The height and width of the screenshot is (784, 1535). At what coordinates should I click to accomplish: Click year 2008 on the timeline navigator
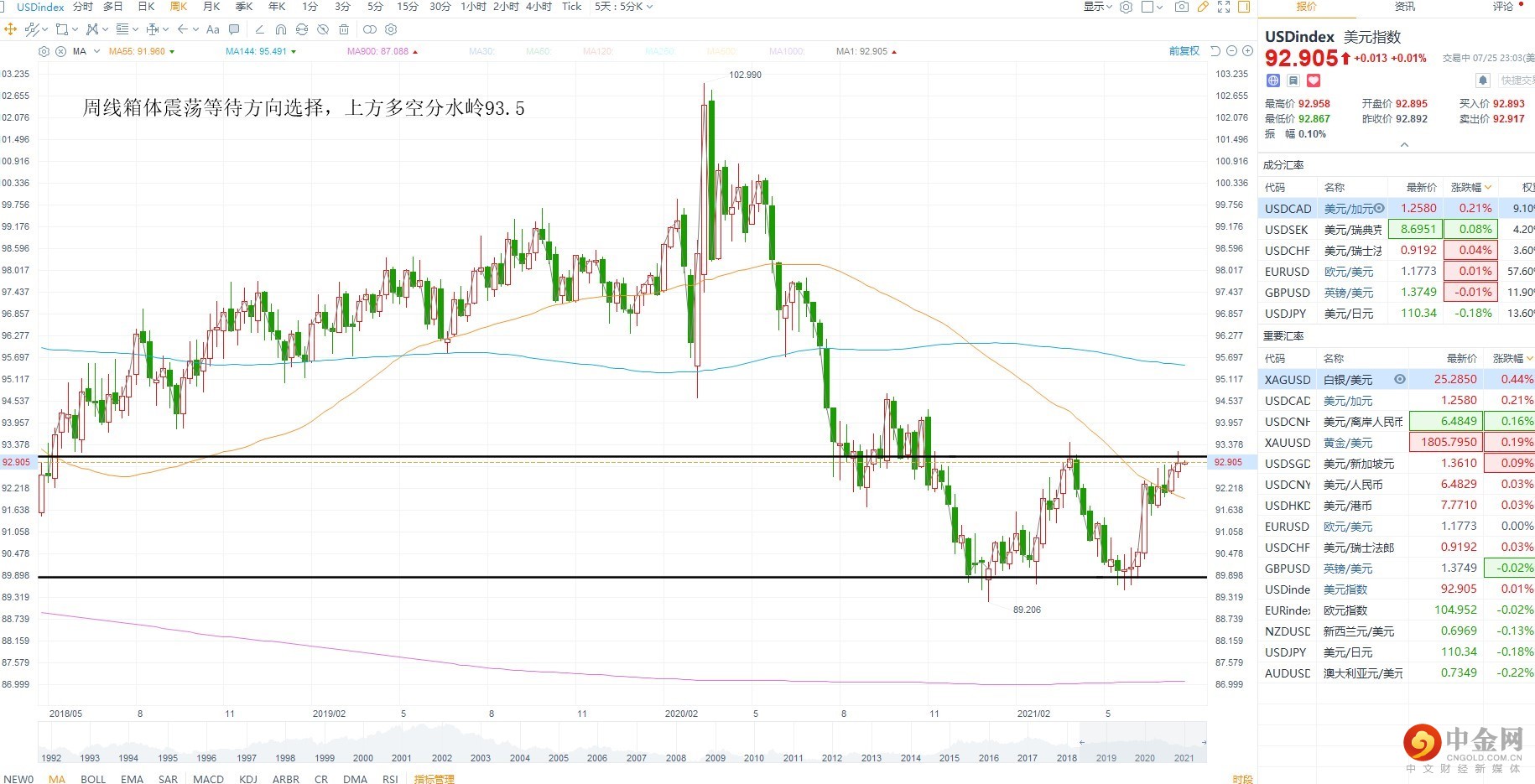[676, 758]
